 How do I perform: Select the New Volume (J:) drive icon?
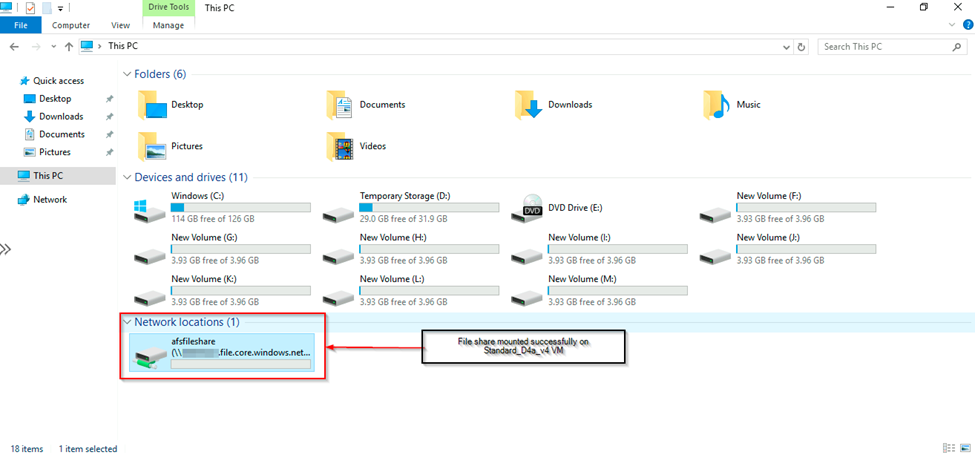click(716, 256)
